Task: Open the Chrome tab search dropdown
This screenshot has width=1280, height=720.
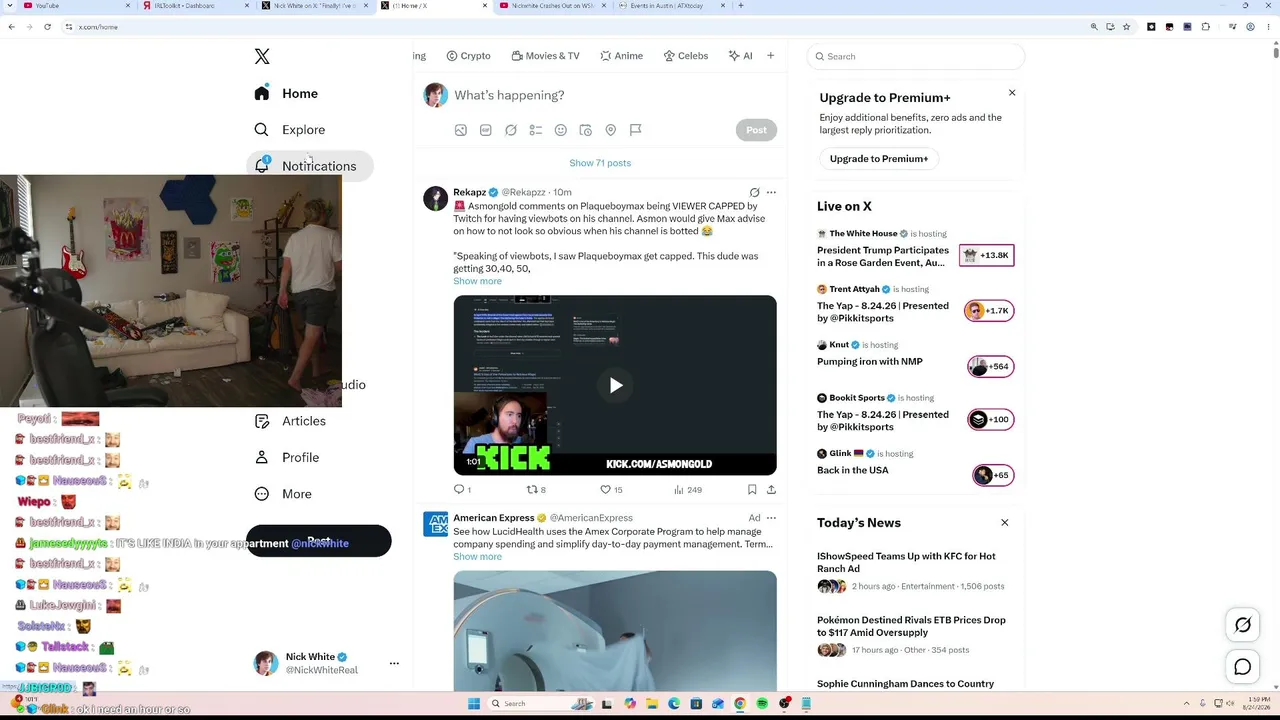Action: [12, 6]
